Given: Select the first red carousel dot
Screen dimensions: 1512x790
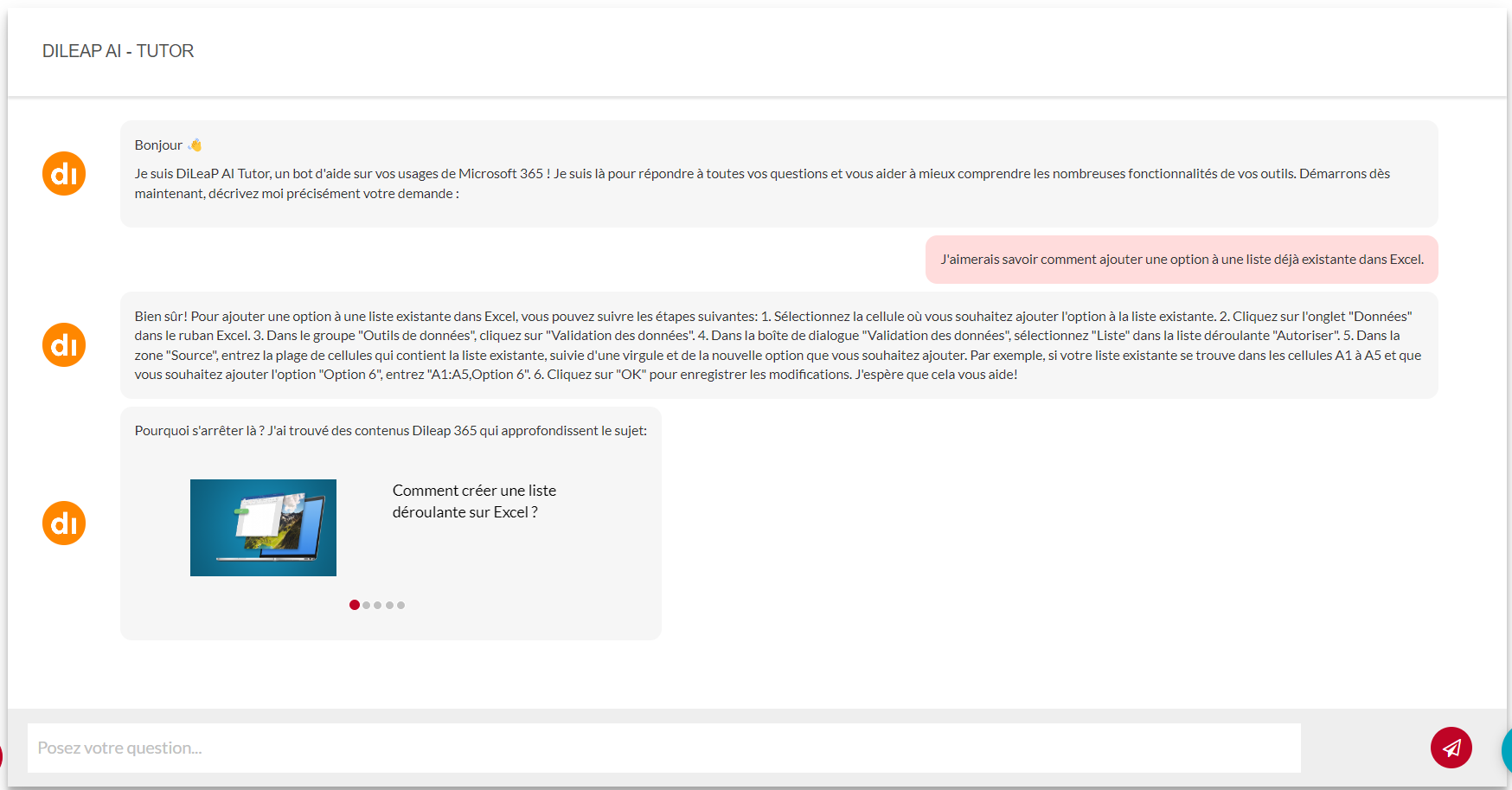Looking at the screenshot, I should (x=355, y=605).
